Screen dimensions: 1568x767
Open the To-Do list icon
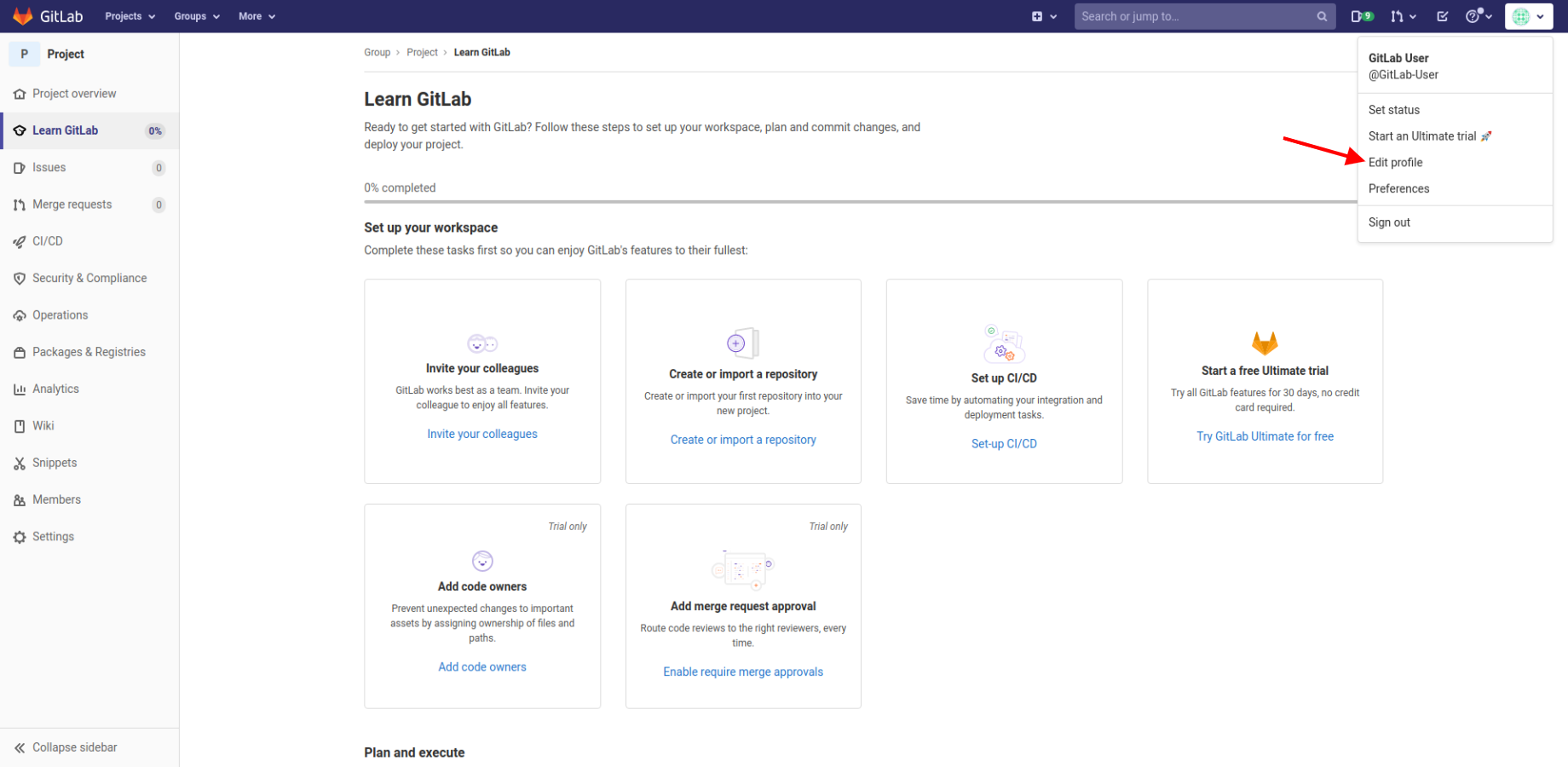click(1442, 16)
